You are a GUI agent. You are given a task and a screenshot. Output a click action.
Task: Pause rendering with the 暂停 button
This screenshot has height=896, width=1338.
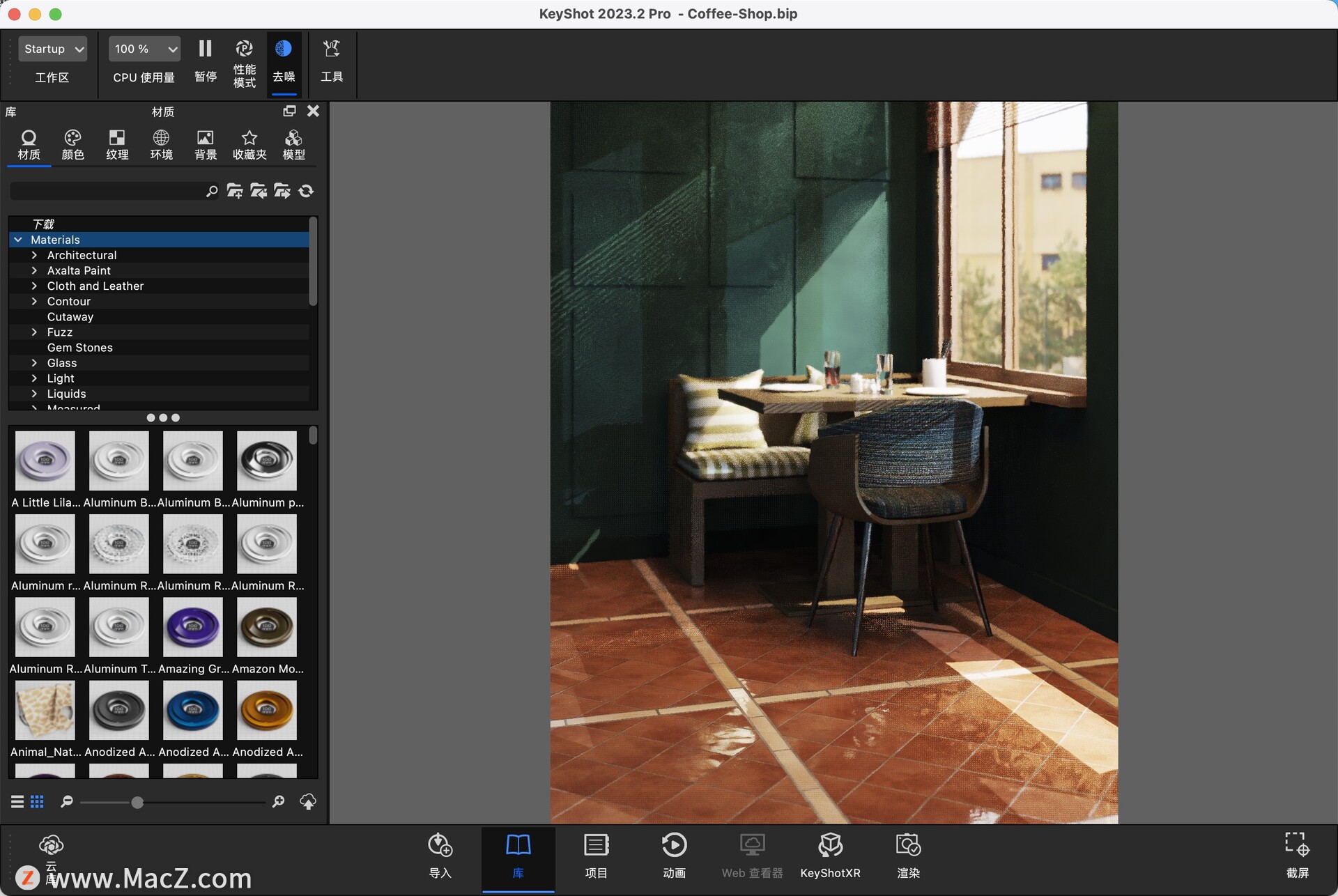(204, 61)
